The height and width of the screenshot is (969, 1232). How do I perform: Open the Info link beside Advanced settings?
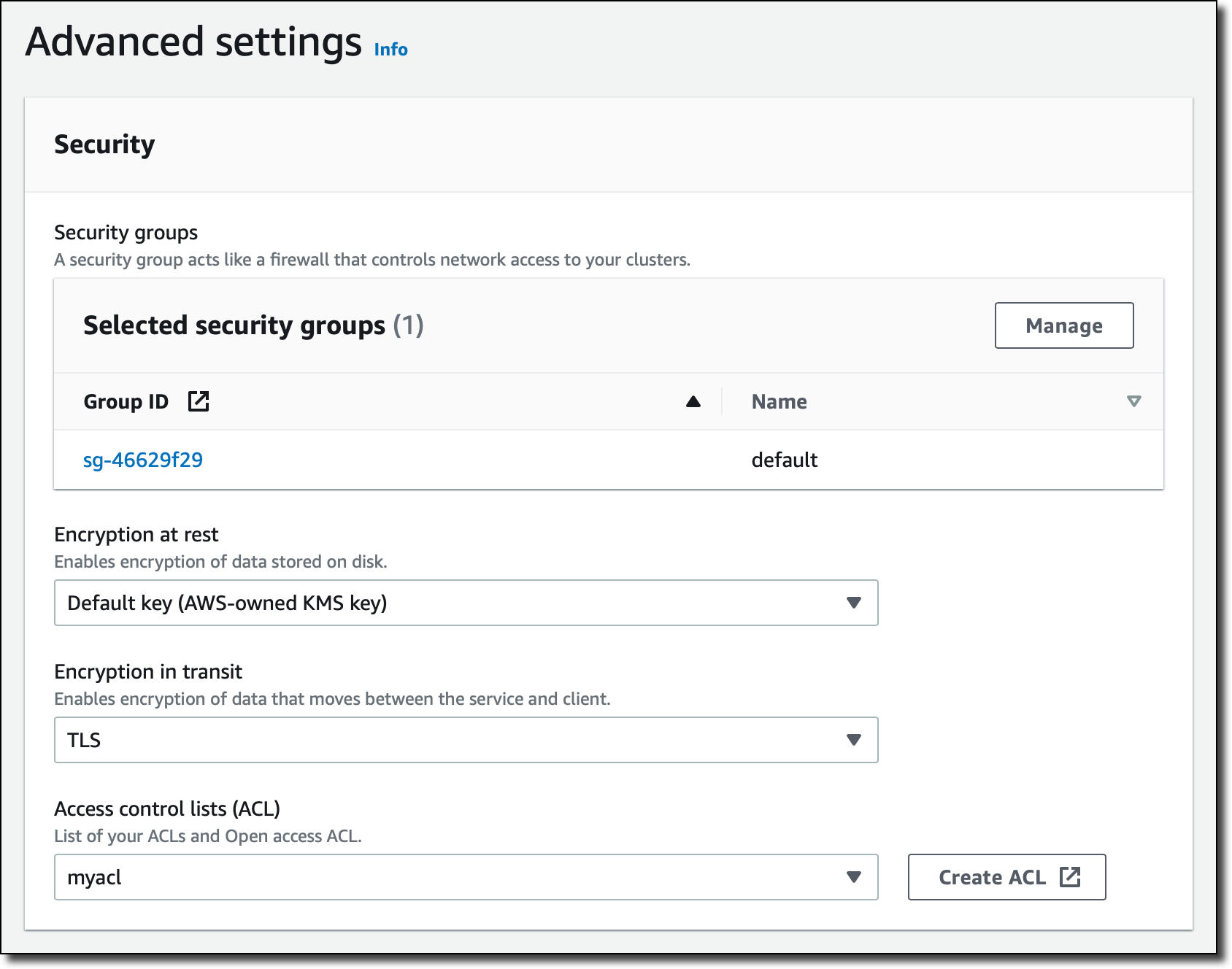point(390,50)
